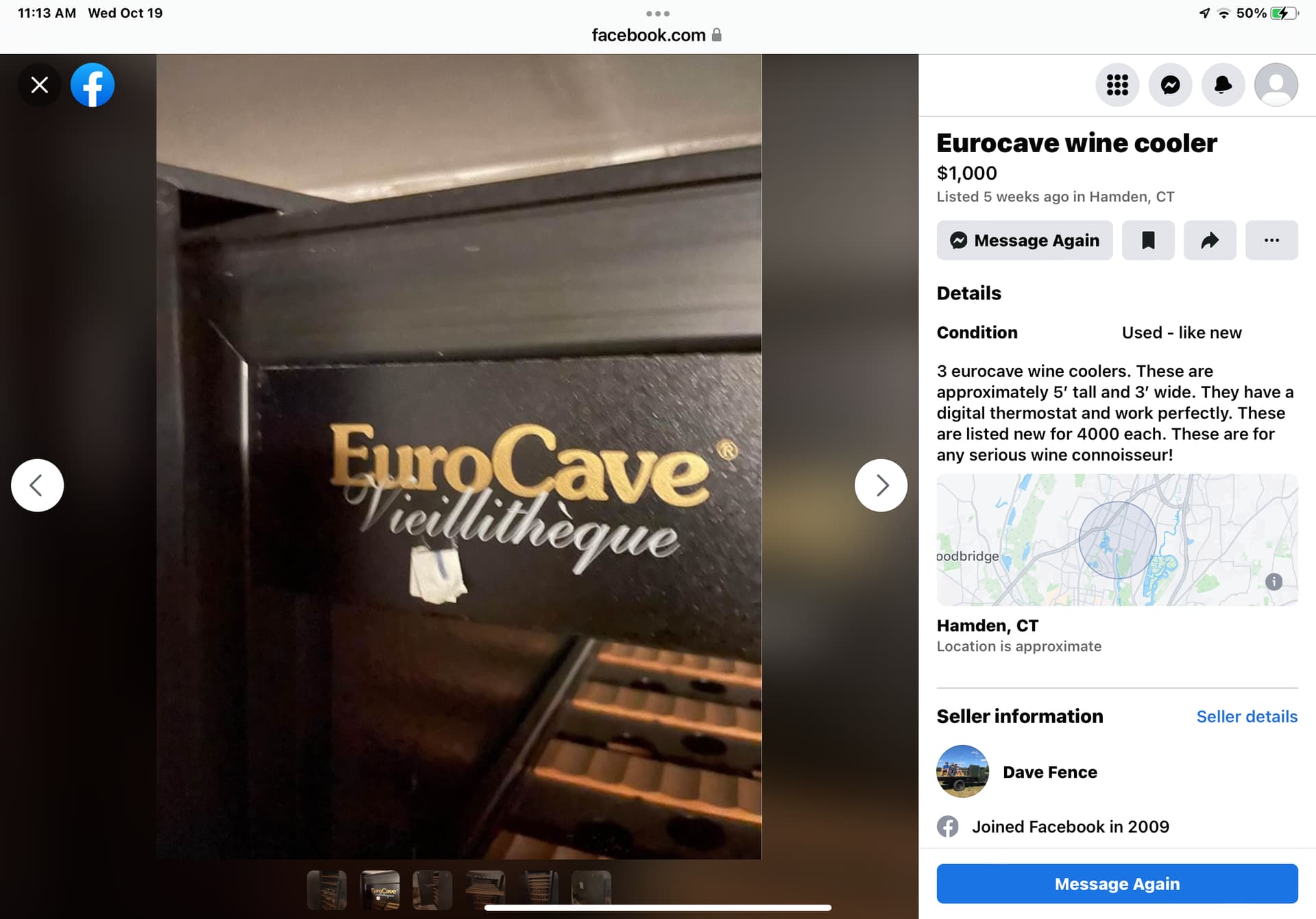
Task: Show next photo with right arrow
Action: (x=881, y=485)
